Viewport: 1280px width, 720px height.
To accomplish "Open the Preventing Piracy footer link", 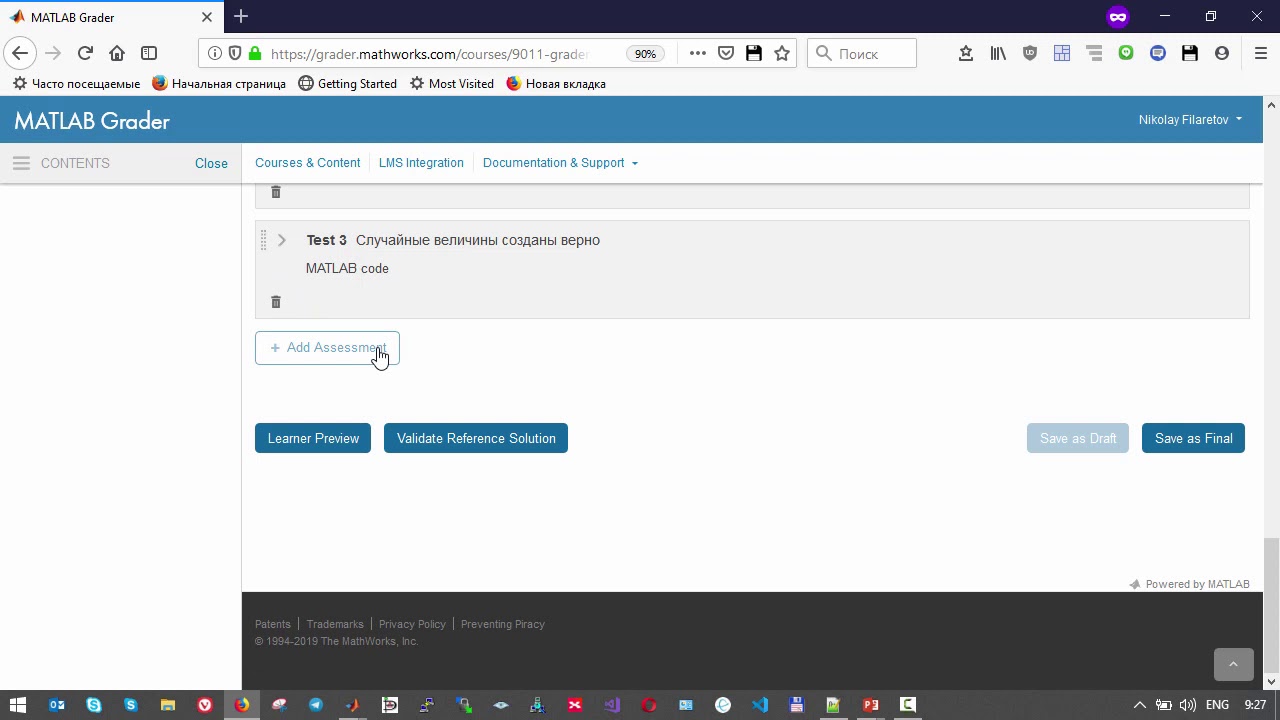I will pyautogui.click(x=502, y=624).
